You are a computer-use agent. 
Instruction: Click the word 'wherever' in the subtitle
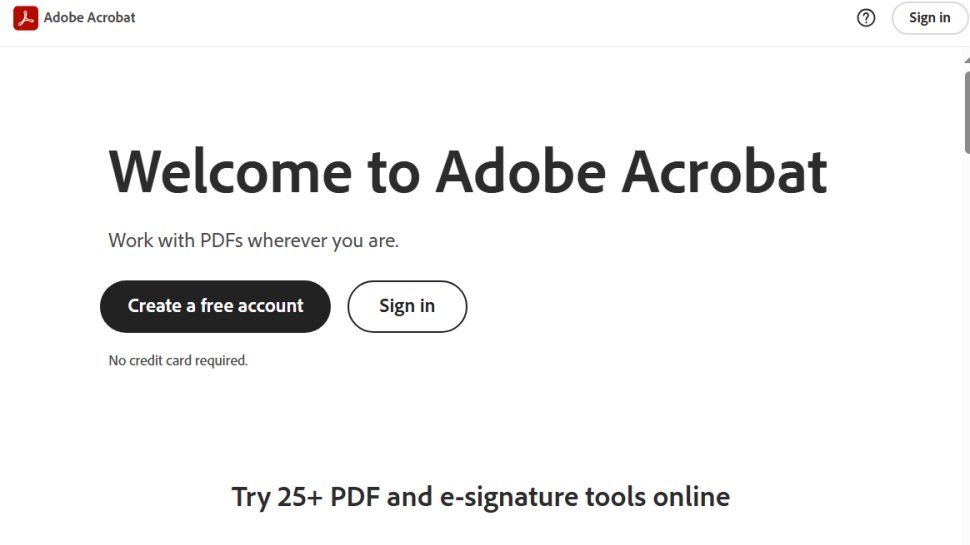coord(288,241)
